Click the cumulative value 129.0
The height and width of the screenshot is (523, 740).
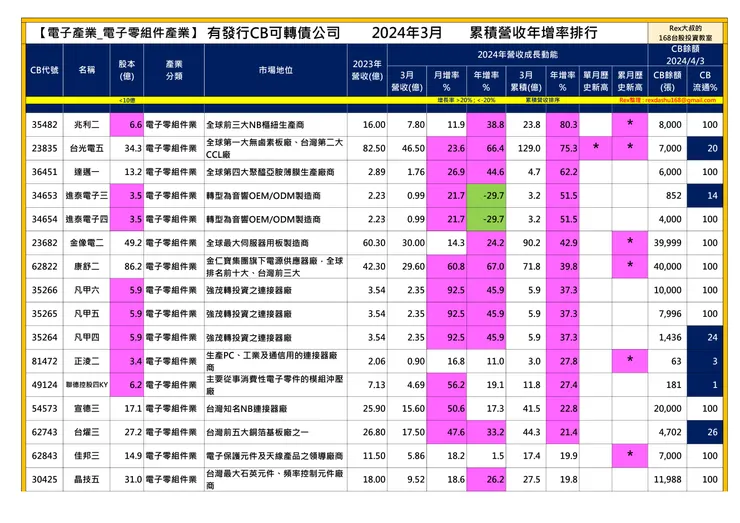(x=529, y=148)
